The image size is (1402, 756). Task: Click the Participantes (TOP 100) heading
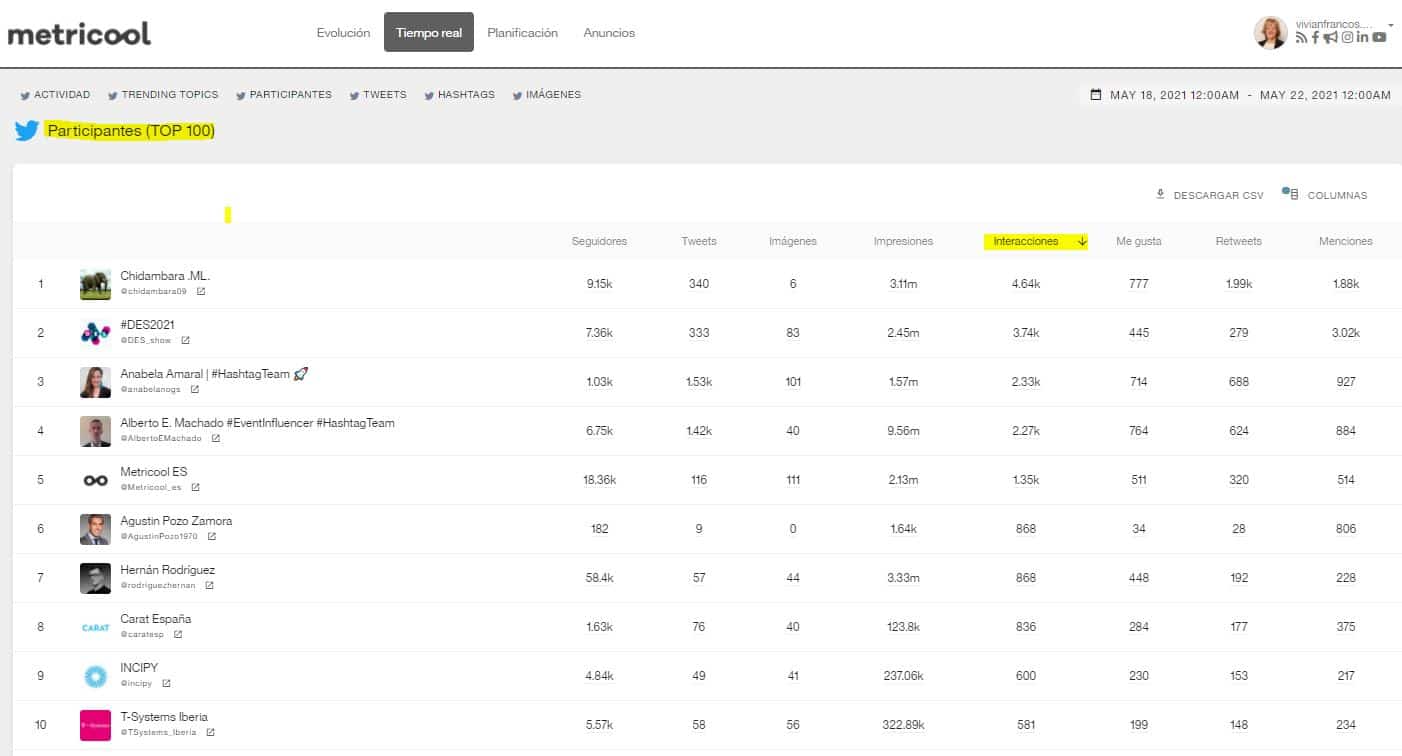(131, 131)
